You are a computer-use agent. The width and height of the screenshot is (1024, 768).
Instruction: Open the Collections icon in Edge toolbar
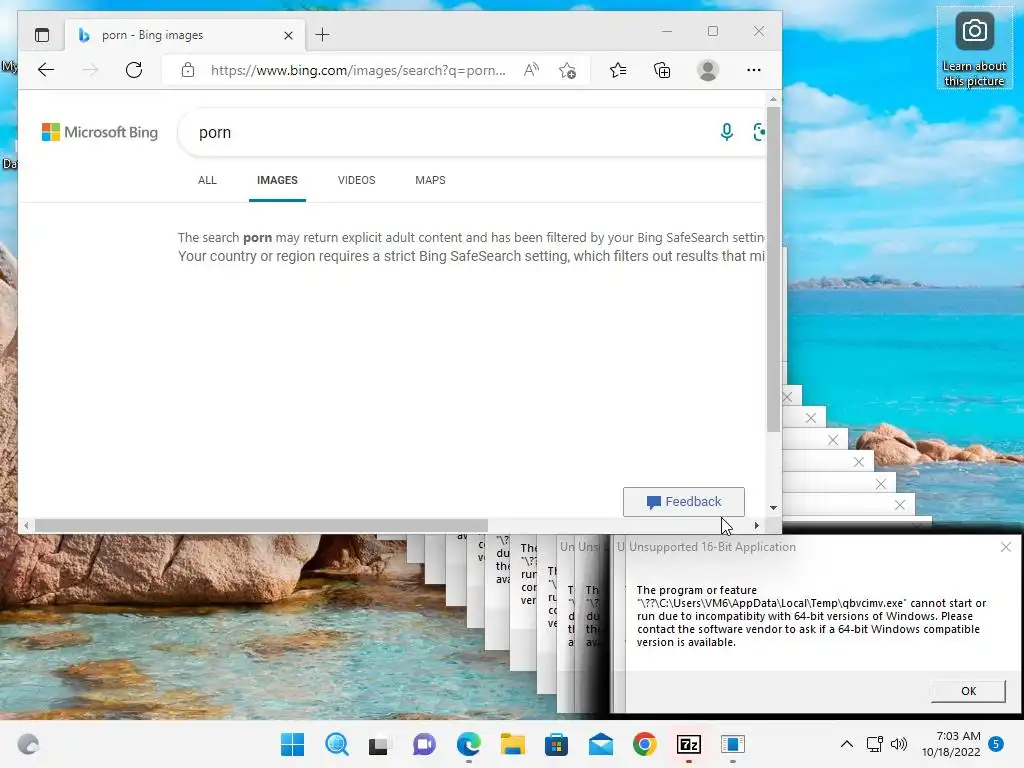tap(662, 70)
